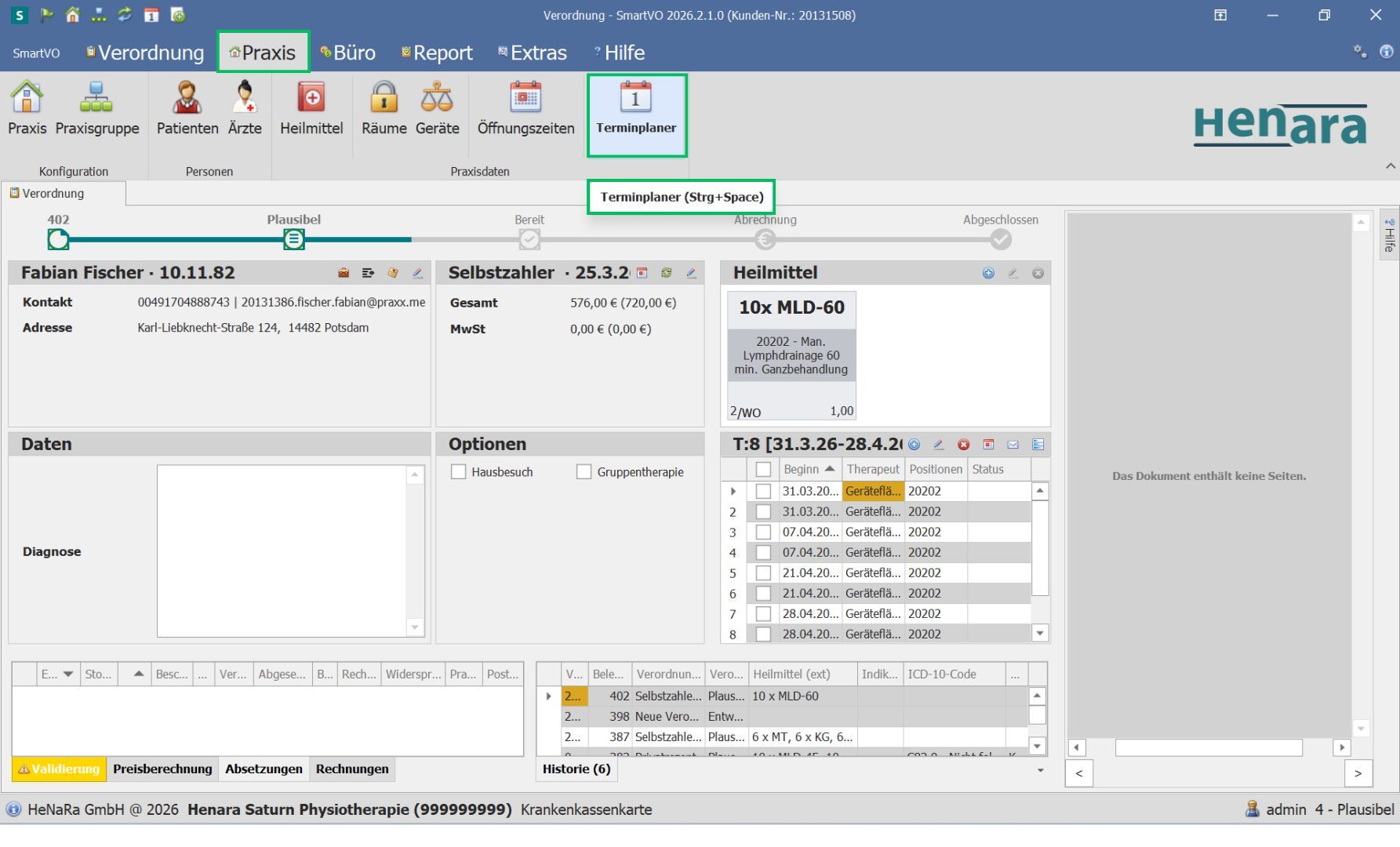Open the Hilfe ribbon tab

point(620,53)
